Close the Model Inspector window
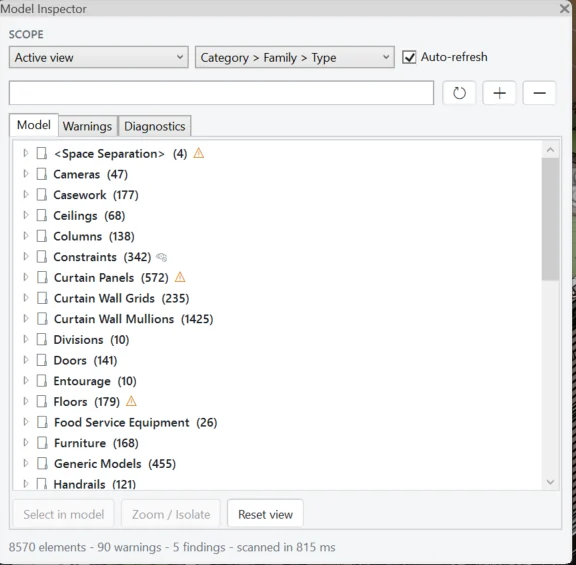 tap(565, 8)
